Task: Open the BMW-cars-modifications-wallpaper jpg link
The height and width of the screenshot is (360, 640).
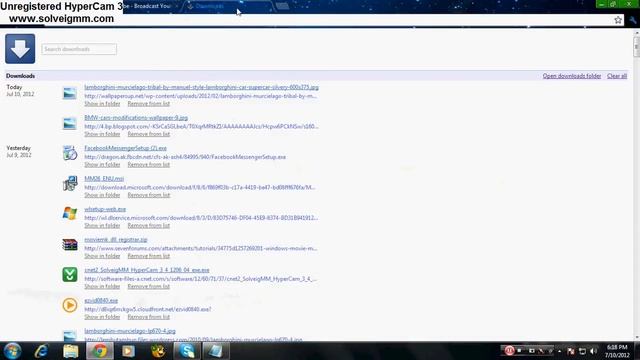Action: coord(136,118)
